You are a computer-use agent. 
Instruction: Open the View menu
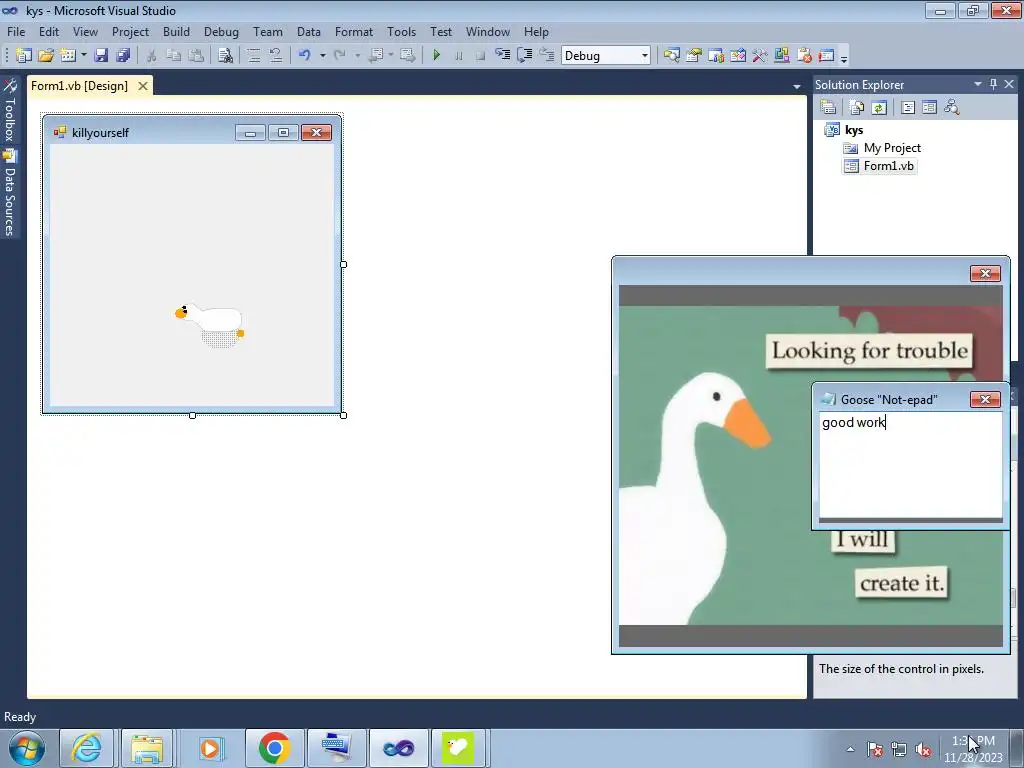pos(85,31)
